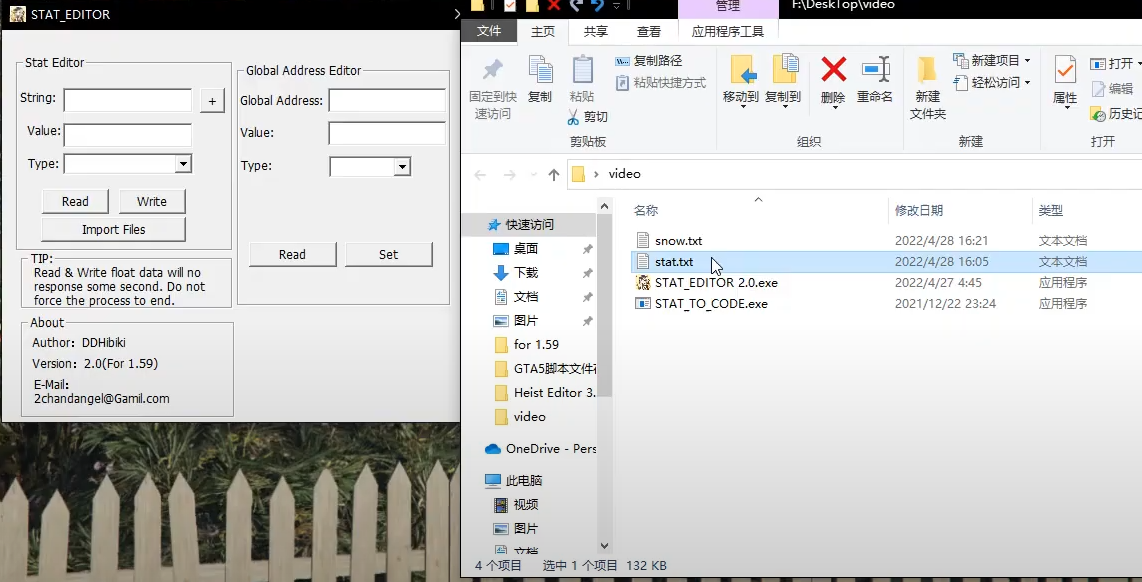
Task: Open Heist Editor folder in sidebar
Action: [554, 393]
